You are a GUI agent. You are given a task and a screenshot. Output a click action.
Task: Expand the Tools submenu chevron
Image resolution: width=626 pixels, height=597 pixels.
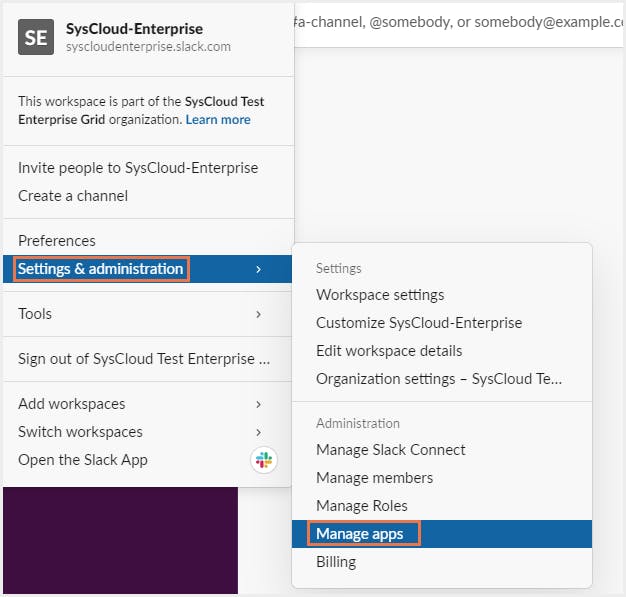[x=259, y=314]
